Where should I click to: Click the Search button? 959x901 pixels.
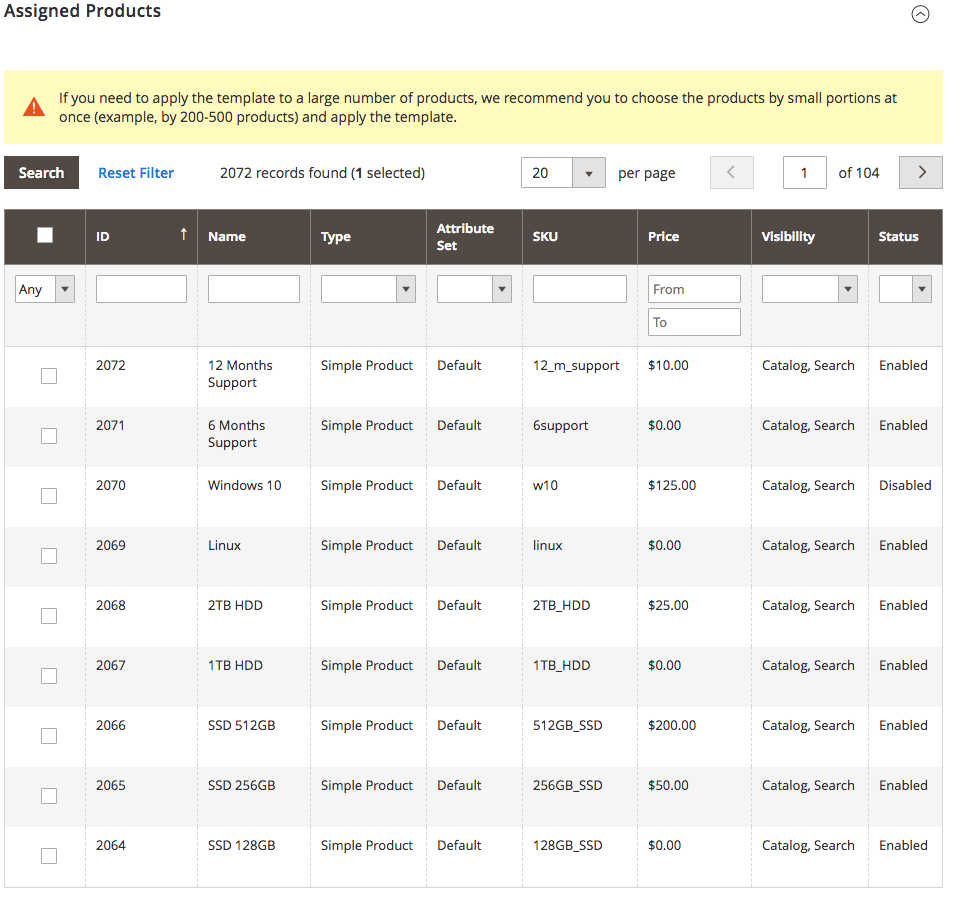pyautogui.click(x=41, y=172)
